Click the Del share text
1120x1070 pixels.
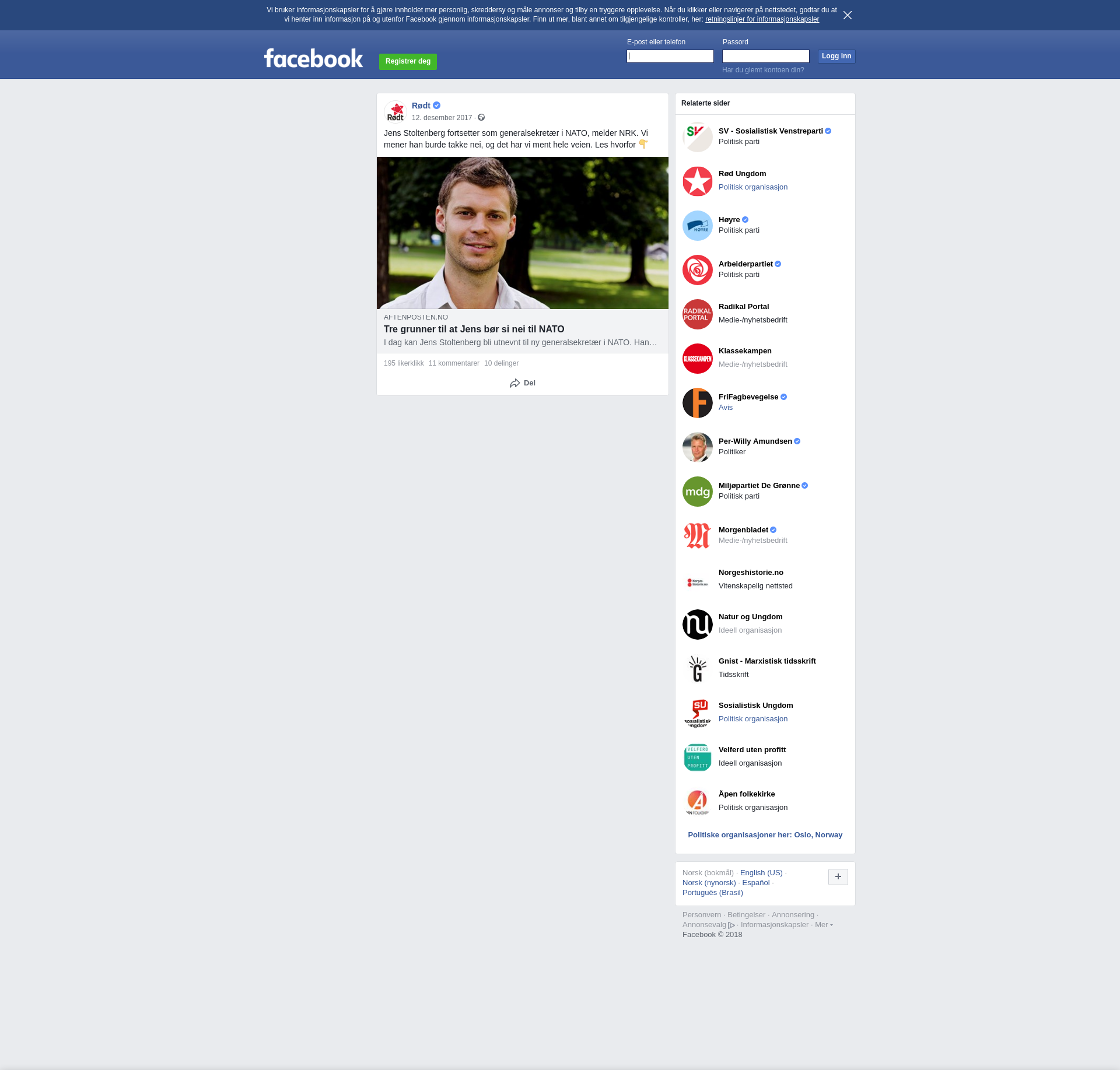tap(530, 383)
